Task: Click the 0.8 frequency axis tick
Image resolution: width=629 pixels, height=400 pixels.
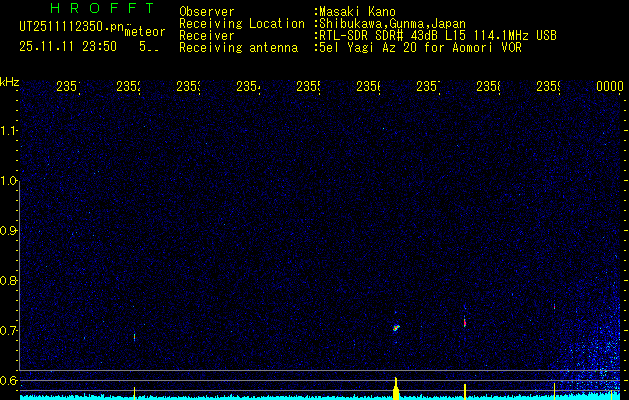Action: click(x=9, y=281)
